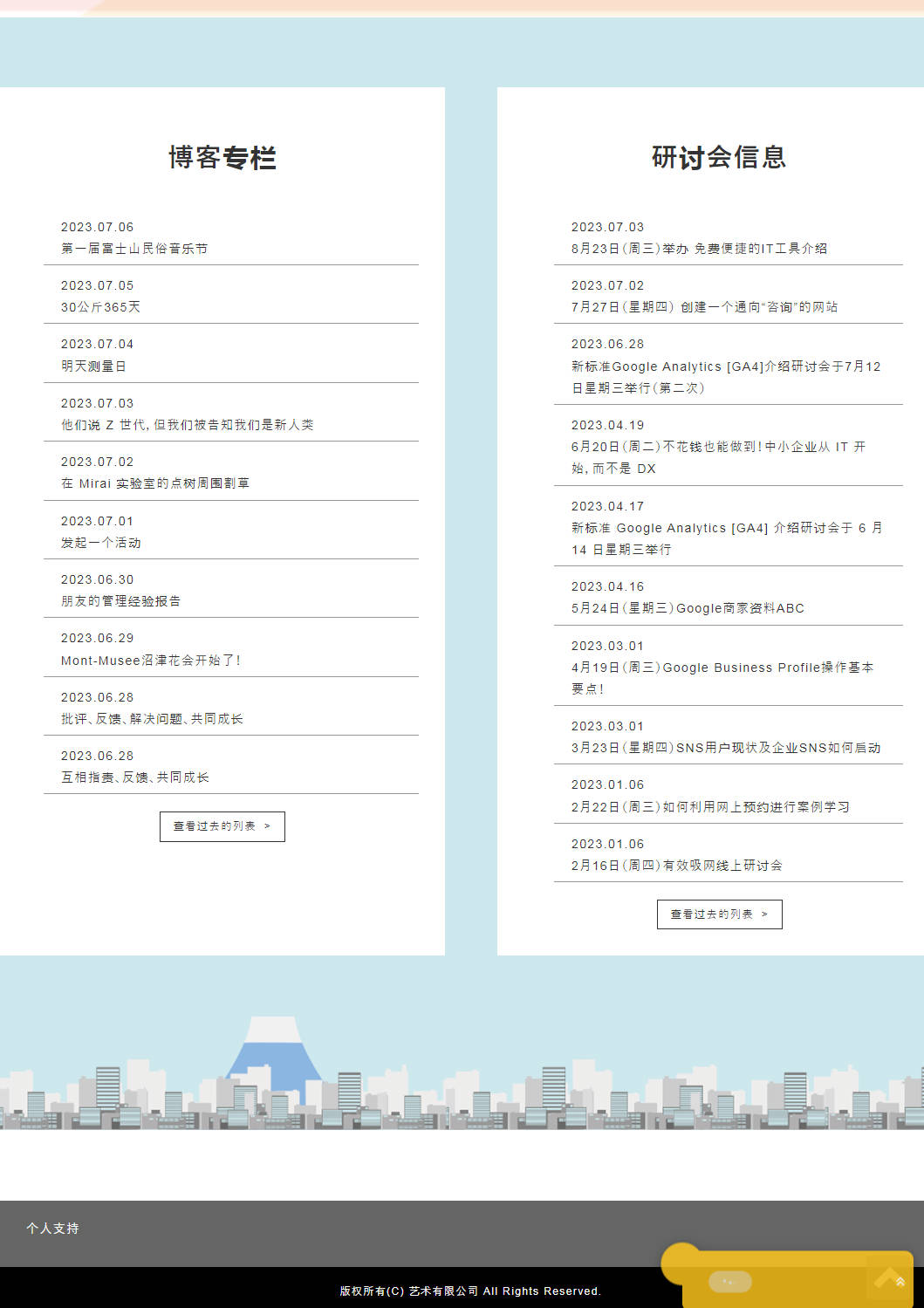This screenshot has width=924, height=1308.
Task: Open blog post 明天测量日
Action: click(x=93, y=366)
